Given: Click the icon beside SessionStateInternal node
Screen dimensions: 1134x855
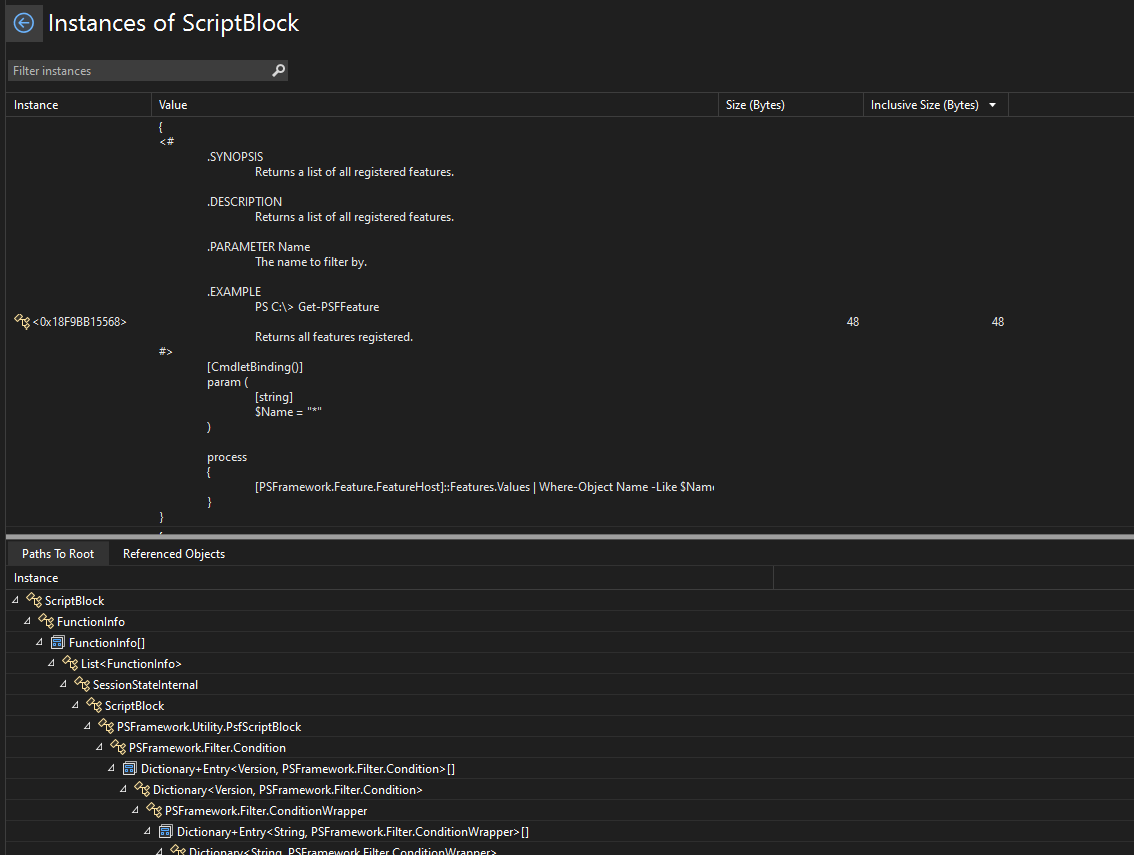Looking at the screenshot, I should pos(81,684).
